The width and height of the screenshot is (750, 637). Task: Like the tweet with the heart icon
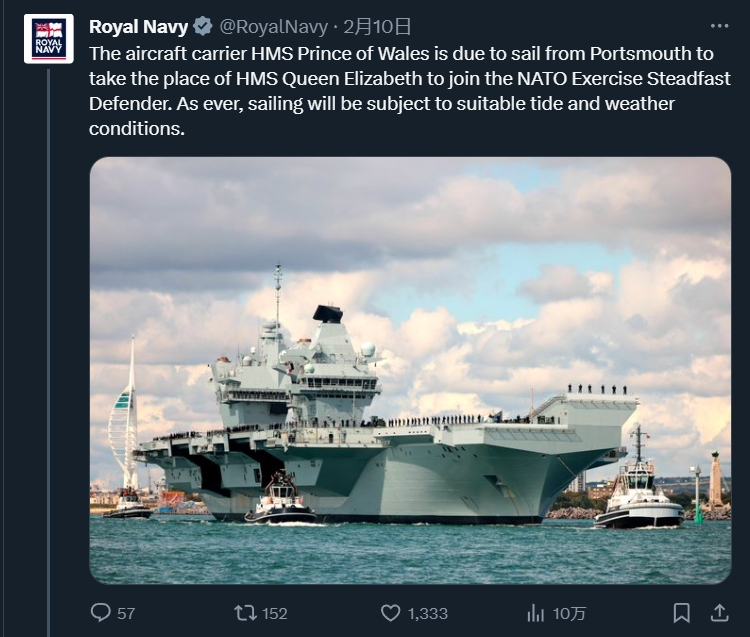click(x=390, y=612)
